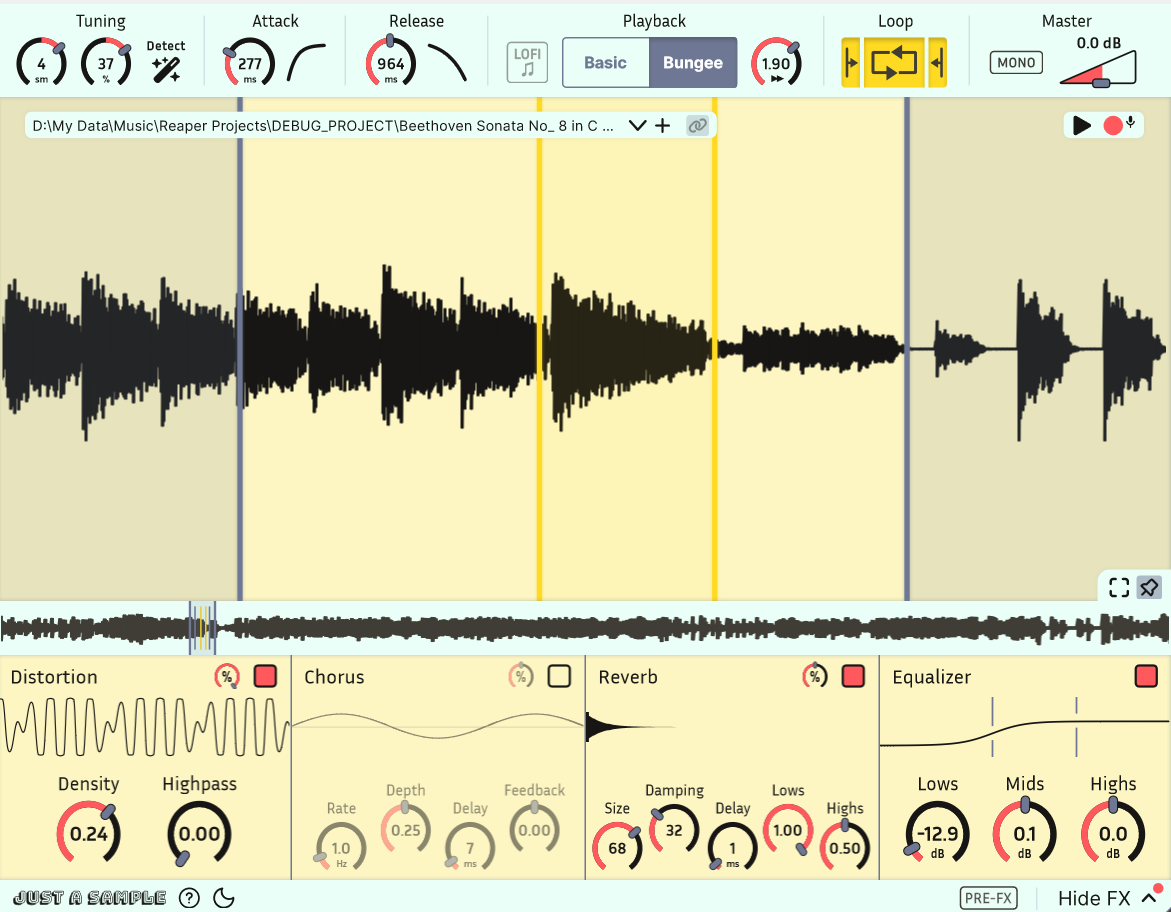Select the Basic playback mode
This screenshot has width=1171, height=912.
tap(606, 63)
